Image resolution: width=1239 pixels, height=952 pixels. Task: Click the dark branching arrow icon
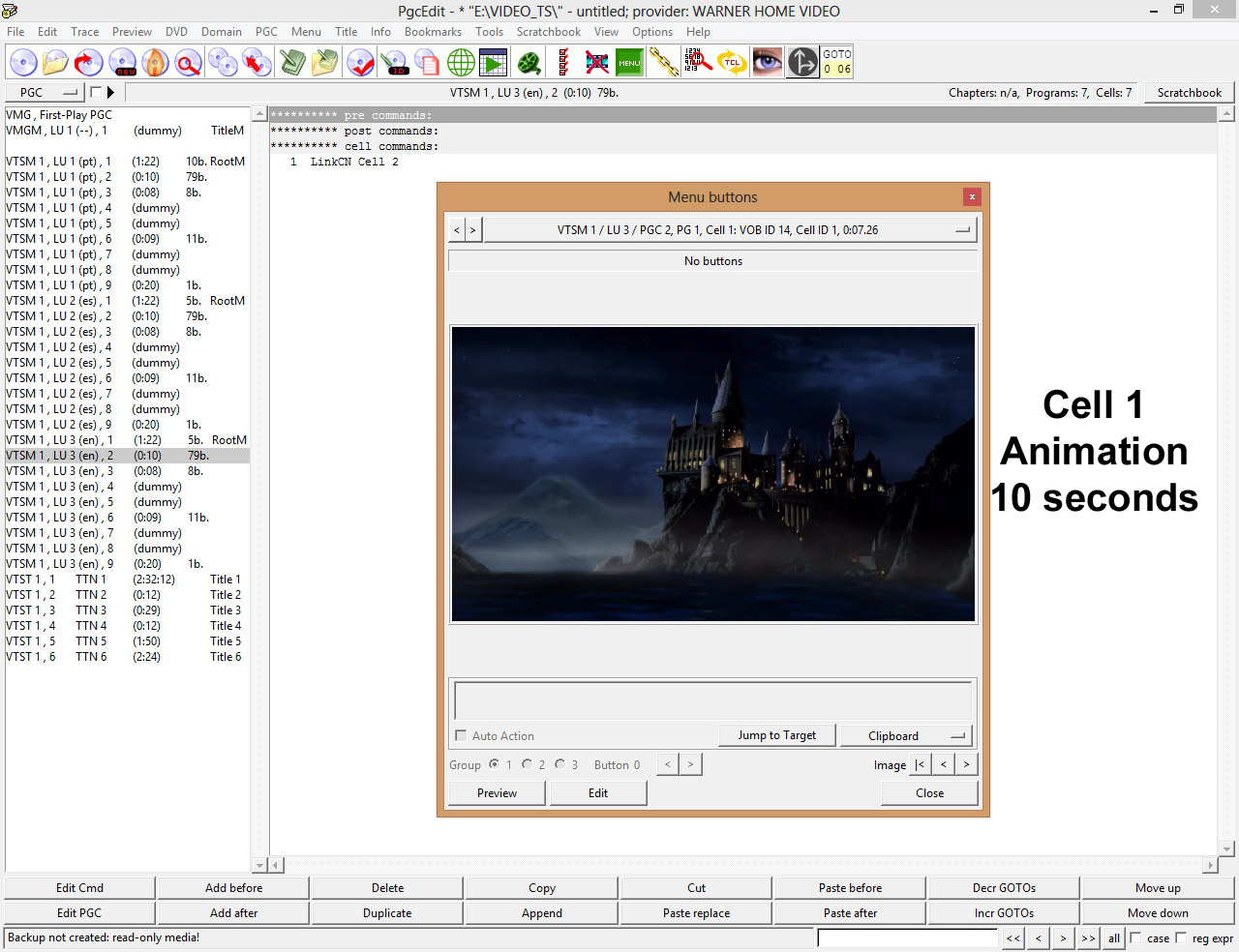(x=802, y=63)
